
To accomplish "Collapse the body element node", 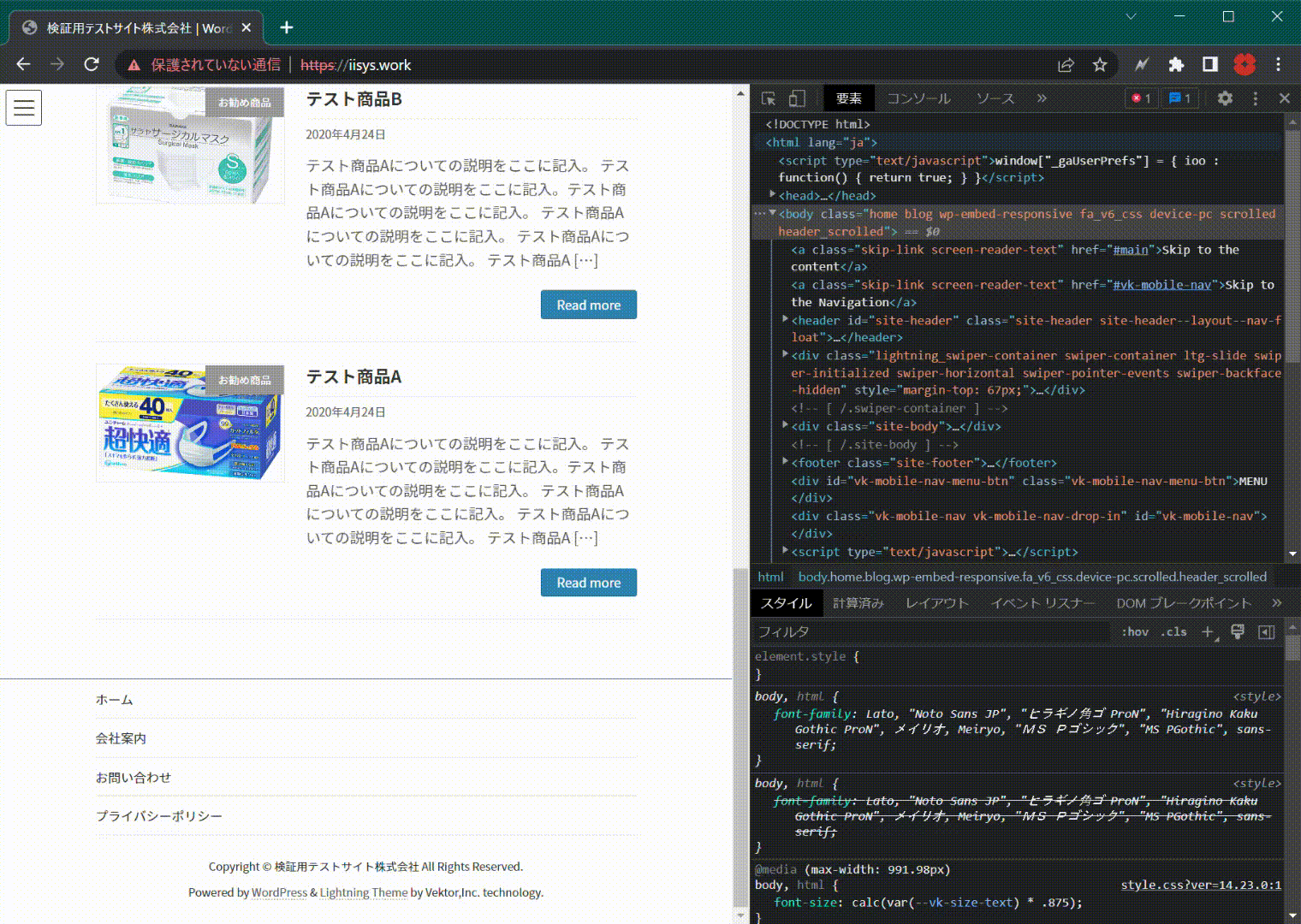I will tap(773, 213).
